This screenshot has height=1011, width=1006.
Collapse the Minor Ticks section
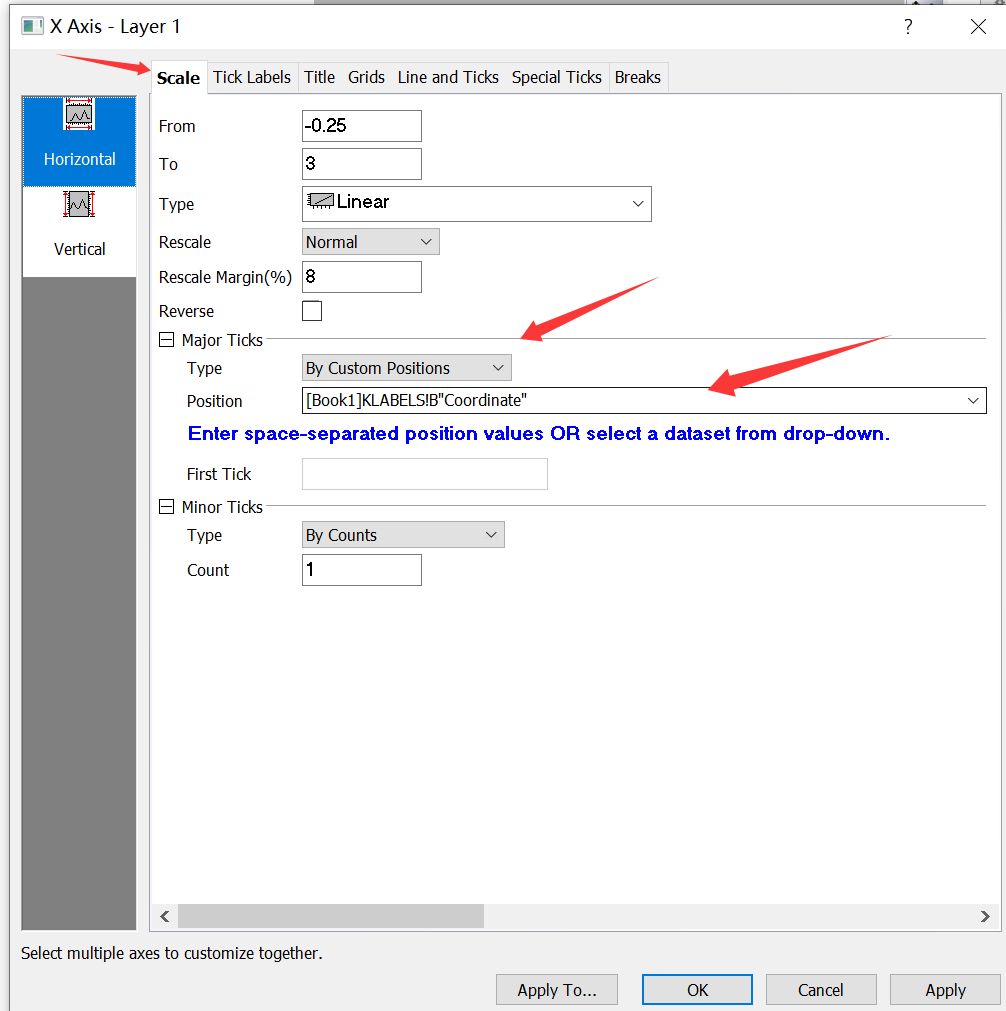(x=167, y=507)
